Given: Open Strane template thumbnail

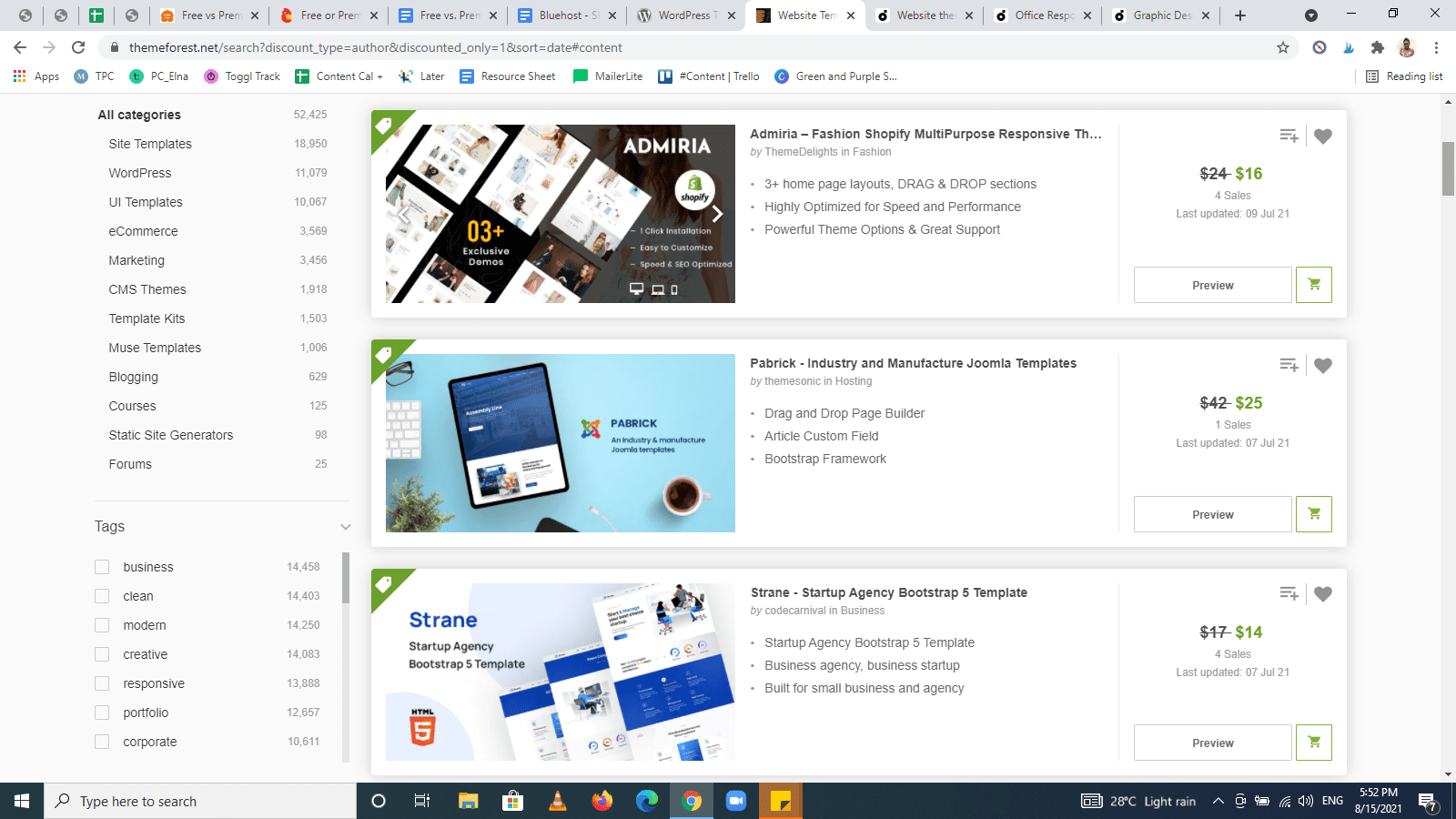Looking at the screenshot, I should pyautogui.click(x=561, y=672).
